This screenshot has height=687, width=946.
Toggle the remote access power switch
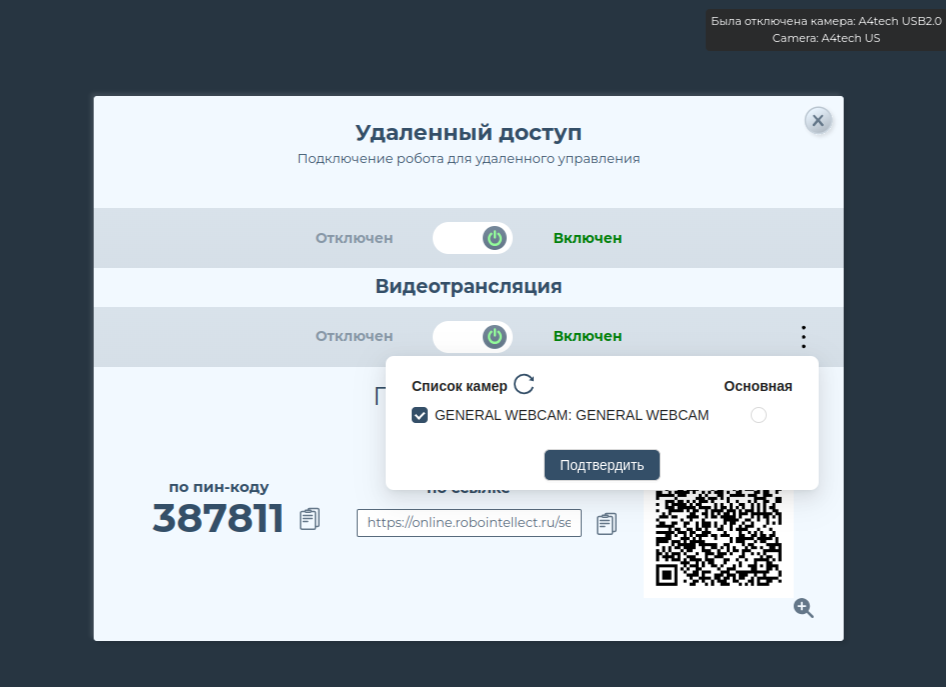click(x=472, y=238)
